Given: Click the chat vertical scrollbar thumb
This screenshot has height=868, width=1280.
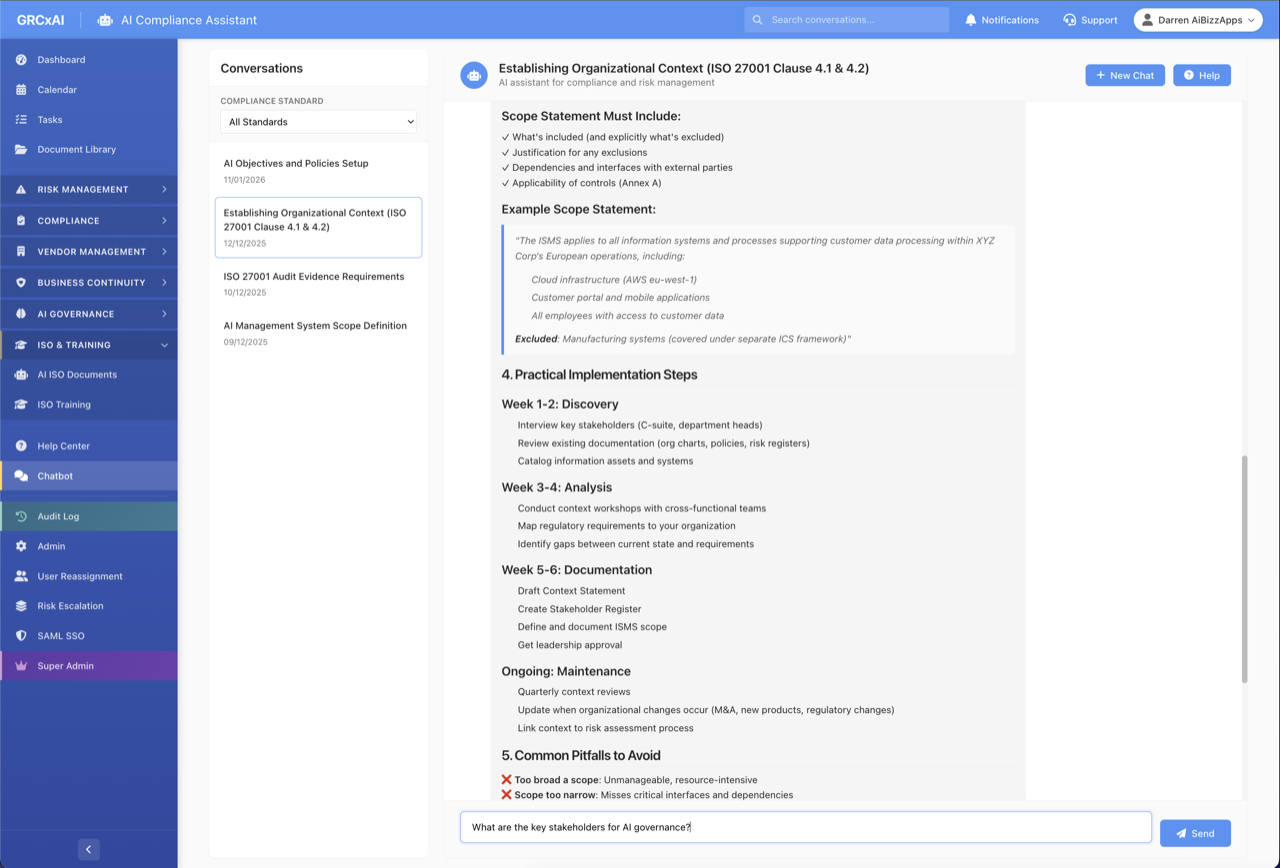Looking at the screenshot, I should click(1244, 568).
